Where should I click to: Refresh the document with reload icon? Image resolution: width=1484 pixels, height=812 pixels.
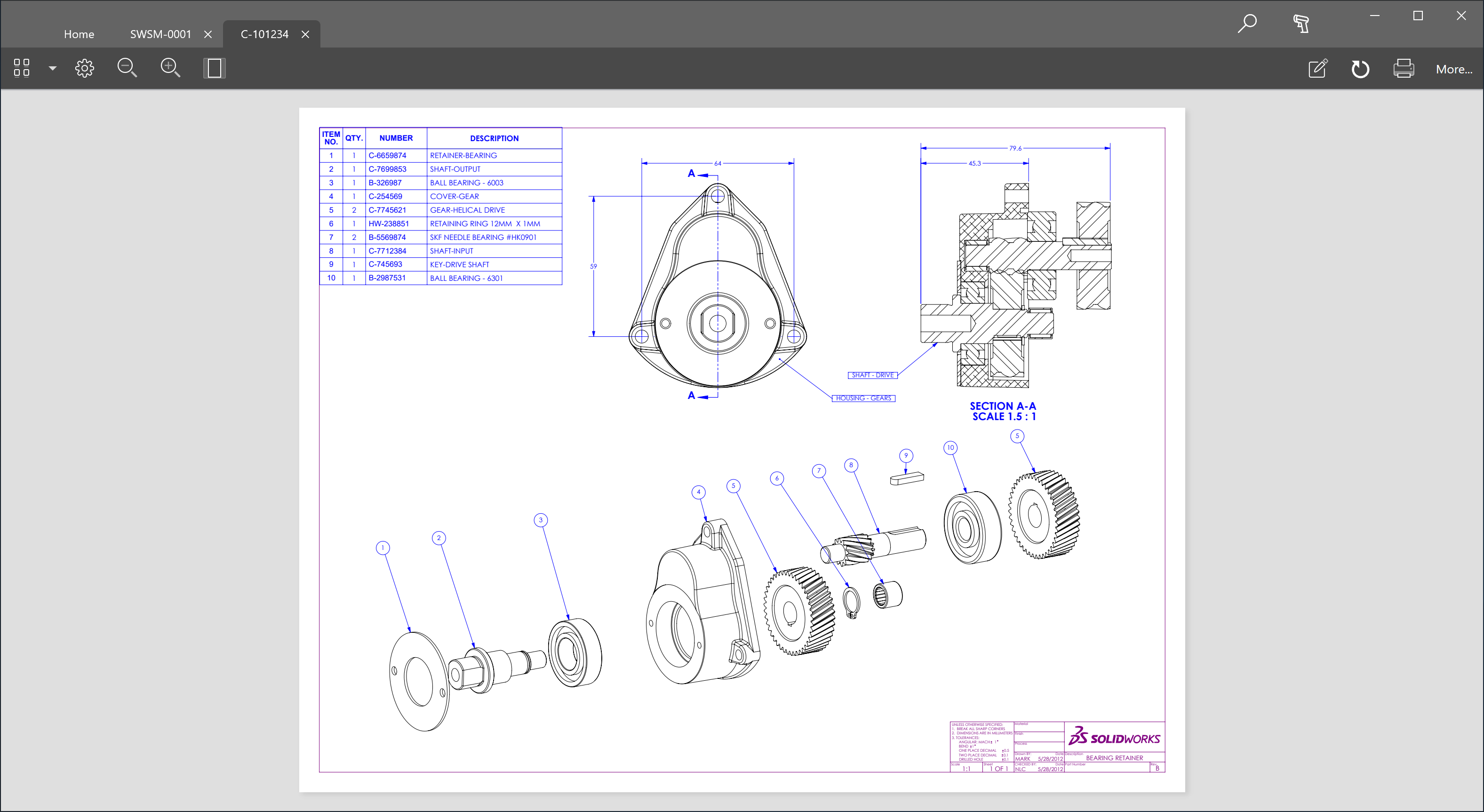(1360, 69)
